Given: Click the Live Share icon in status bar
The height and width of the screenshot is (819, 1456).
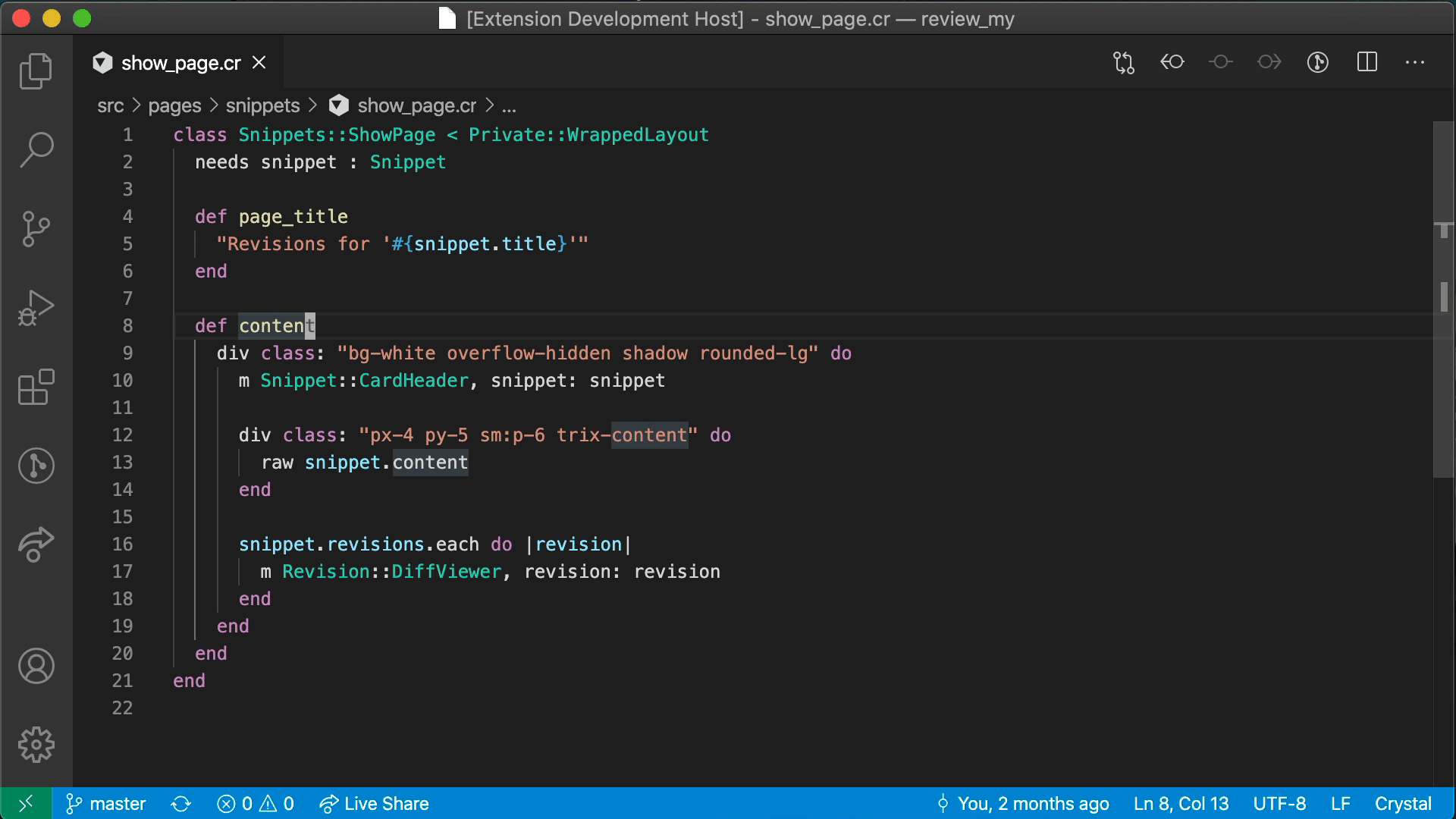Looking at the screenshot, I should [327, 803].
